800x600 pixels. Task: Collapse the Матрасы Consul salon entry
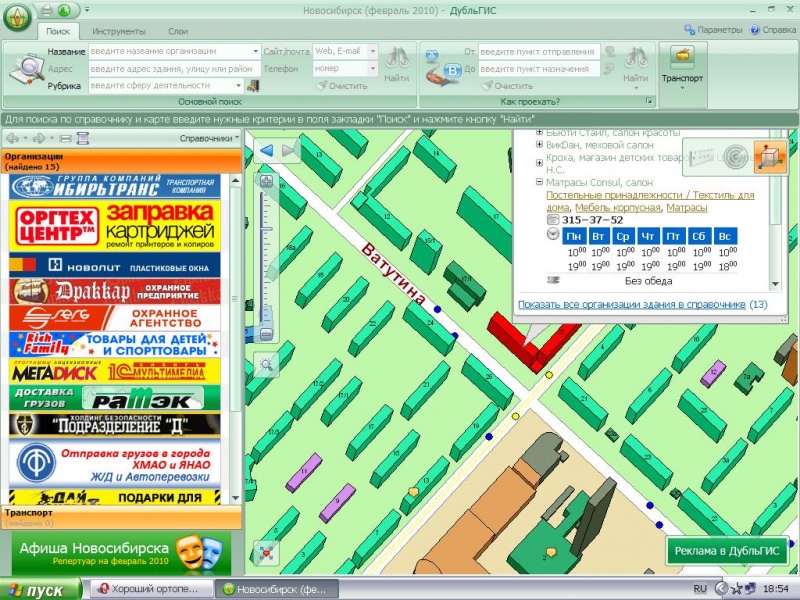[540, 183]
